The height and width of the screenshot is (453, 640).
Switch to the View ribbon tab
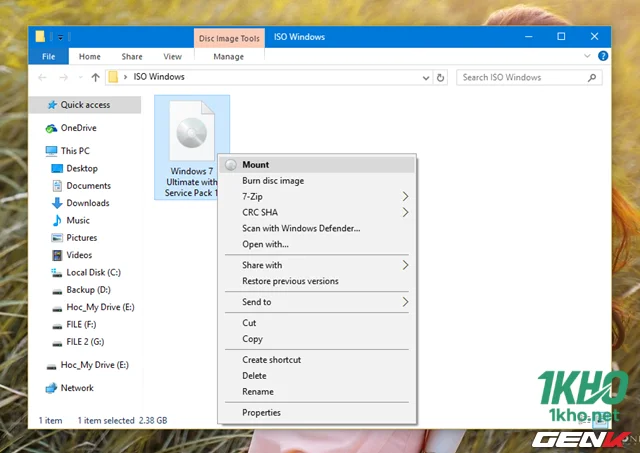pos(172,56)
